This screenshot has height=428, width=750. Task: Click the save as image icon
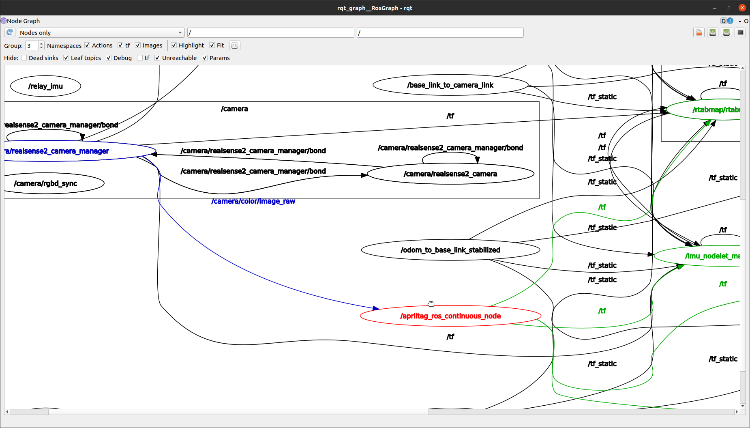pyautogui.click(x=740, y=32)
